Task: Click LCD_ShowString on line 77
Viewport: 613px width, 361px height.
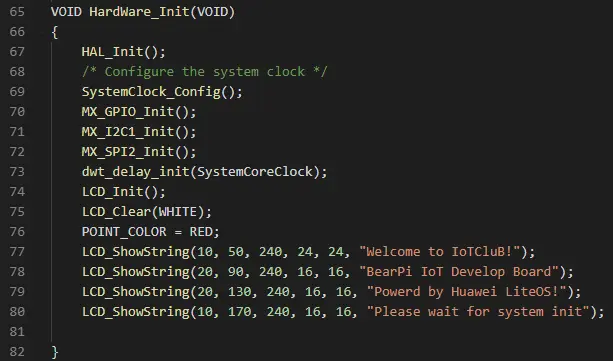Action: 135,252
